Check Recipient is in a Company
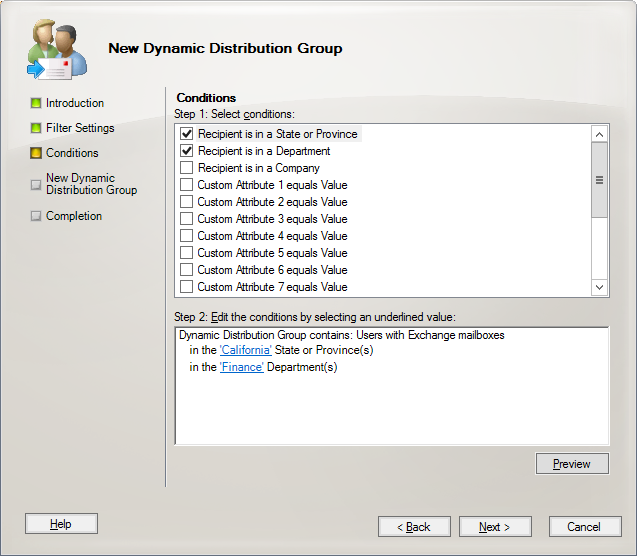Image resolution: width=637 pixels, height=556 pixels. (x=186, y=168)
